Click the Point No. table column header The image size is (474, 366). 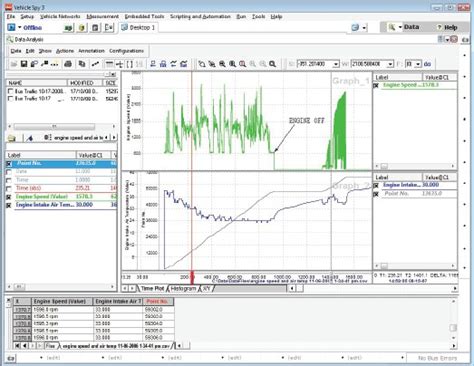[159, 301]
